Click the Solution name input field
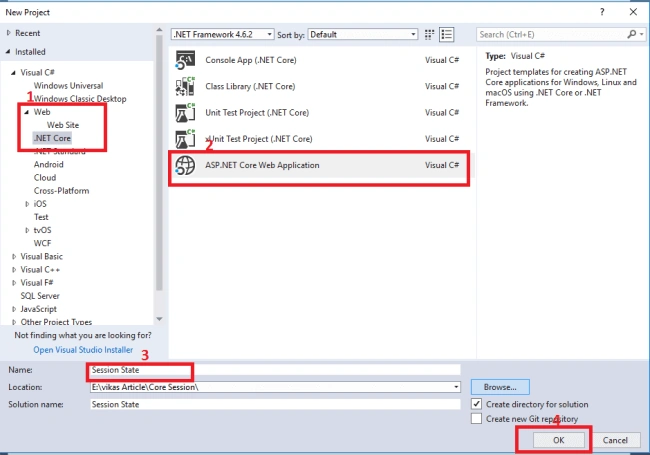This screenshot has height=455, width=650. (x=275, y=404)
